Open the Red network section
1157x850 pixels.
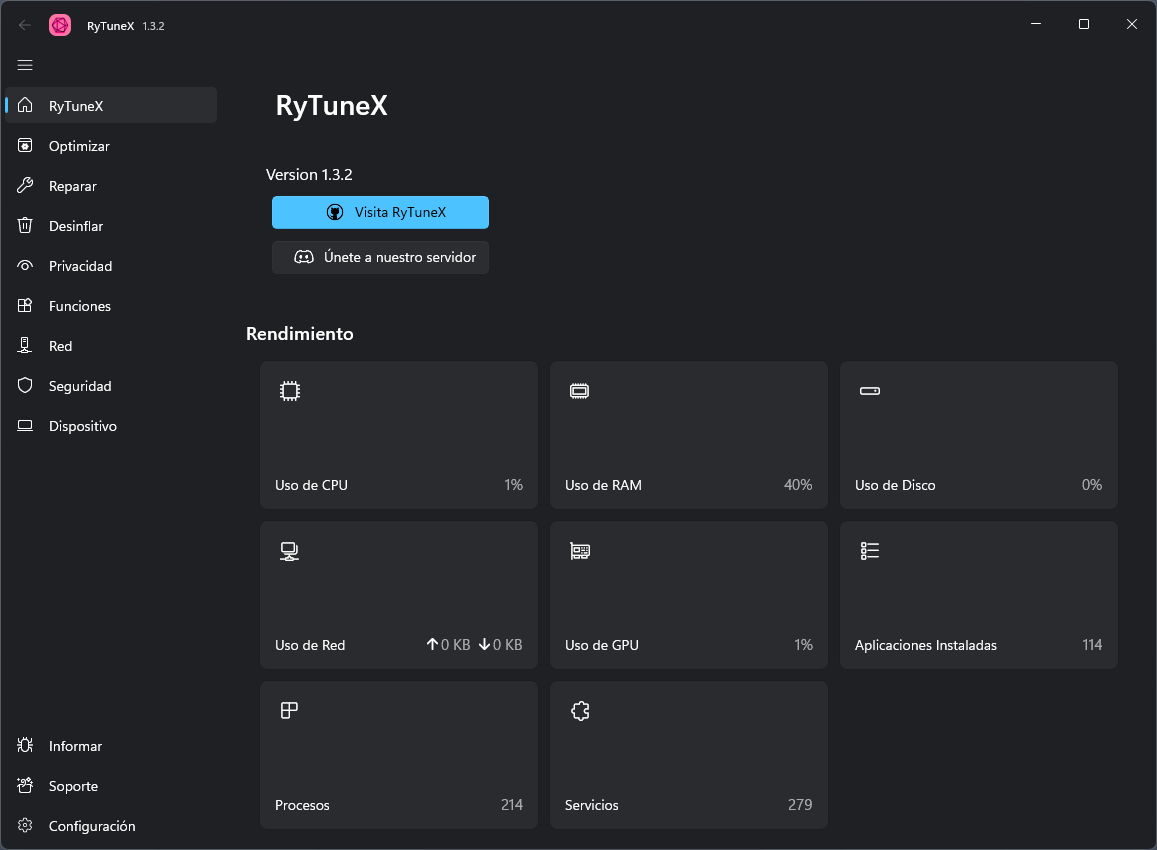click(60, 346)
